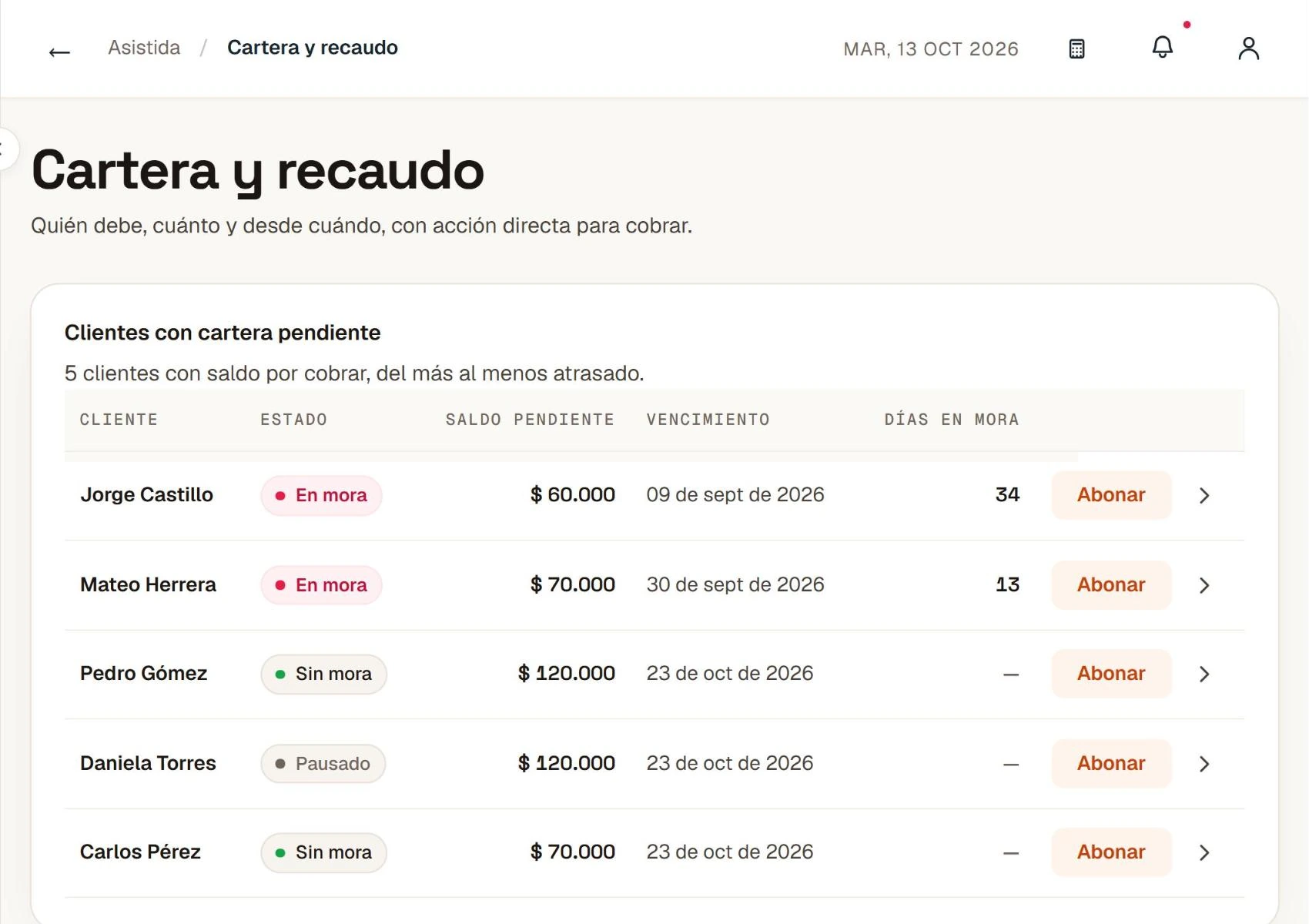Click Pedro Gómez's $ 120.000 balance
This screenshot has width=1309, height=924.
point(566,674)
